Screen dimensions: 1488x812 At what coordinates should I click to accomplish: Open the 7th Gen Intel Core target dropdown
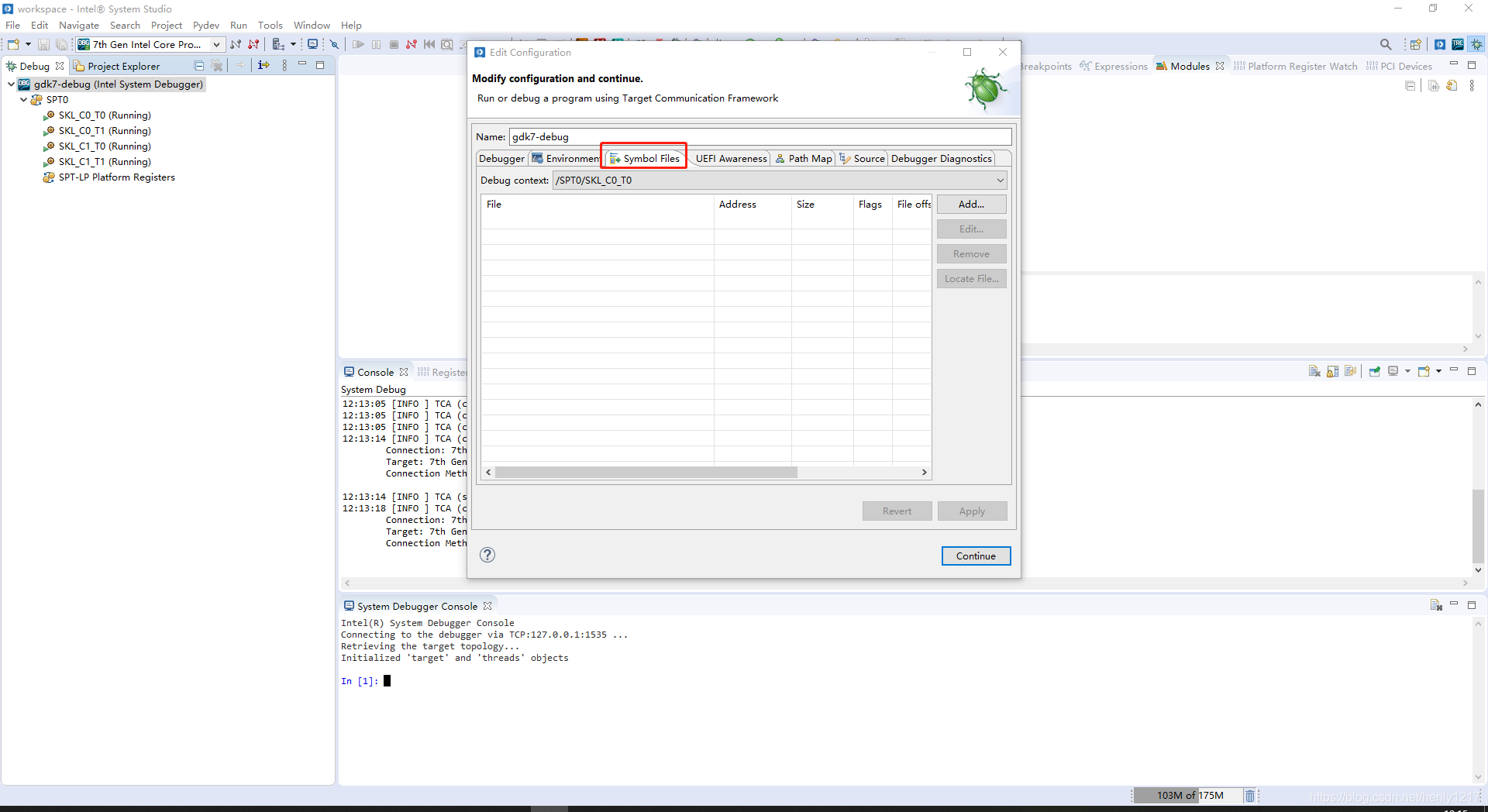[216, 45]
